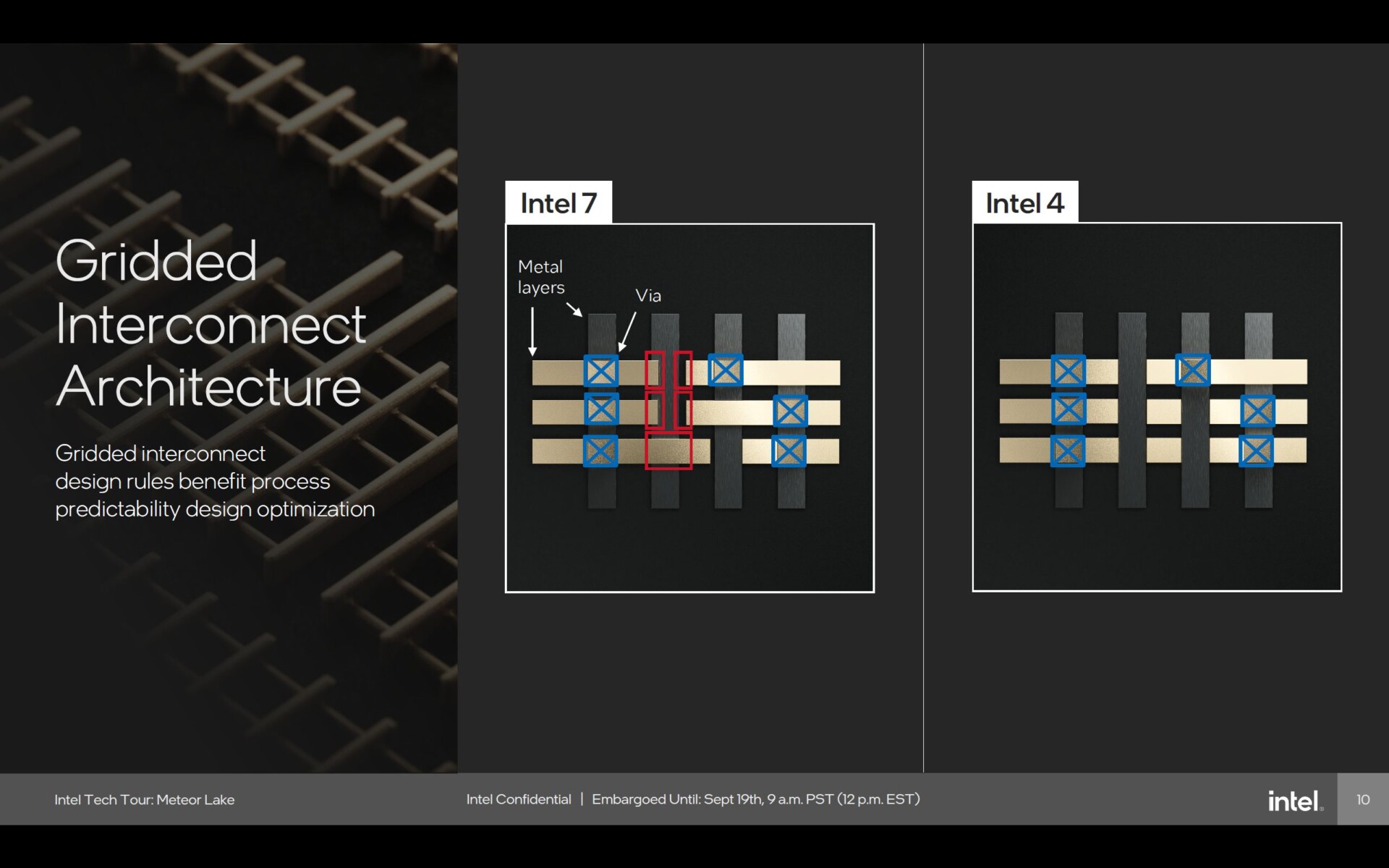This screenshot has width=1389, height=868.
Task: Click the "Intel Confidential" footer text
Action: tap(519, 799)
